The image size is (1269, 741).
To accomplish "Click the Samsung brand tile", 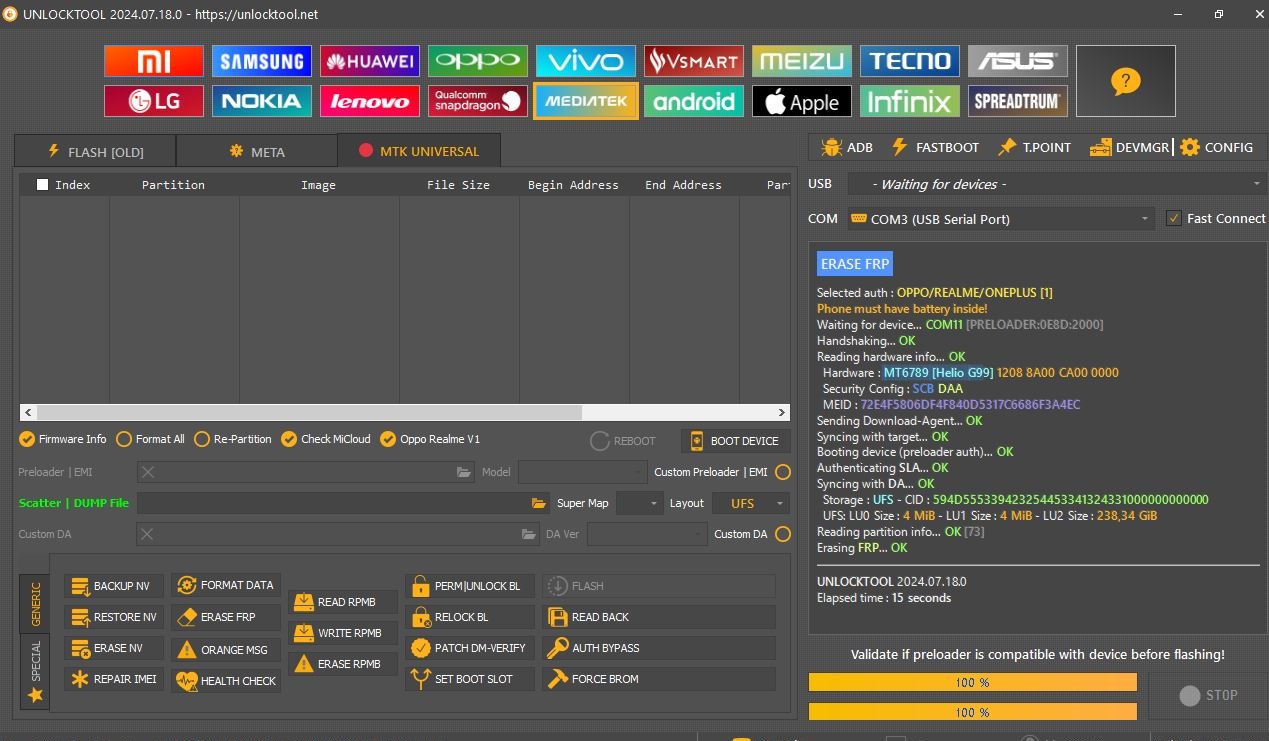I will point(261,61).
